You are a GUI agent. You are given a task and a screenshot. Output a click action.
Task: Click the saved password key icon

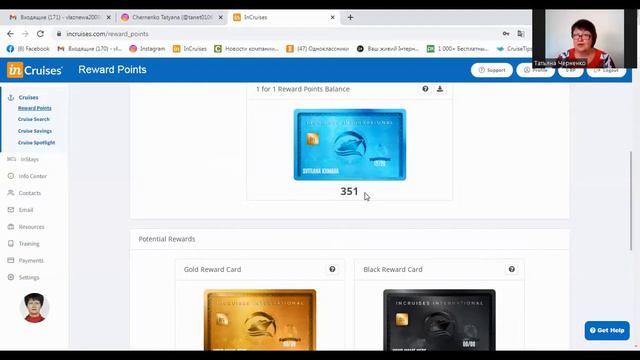506,34
